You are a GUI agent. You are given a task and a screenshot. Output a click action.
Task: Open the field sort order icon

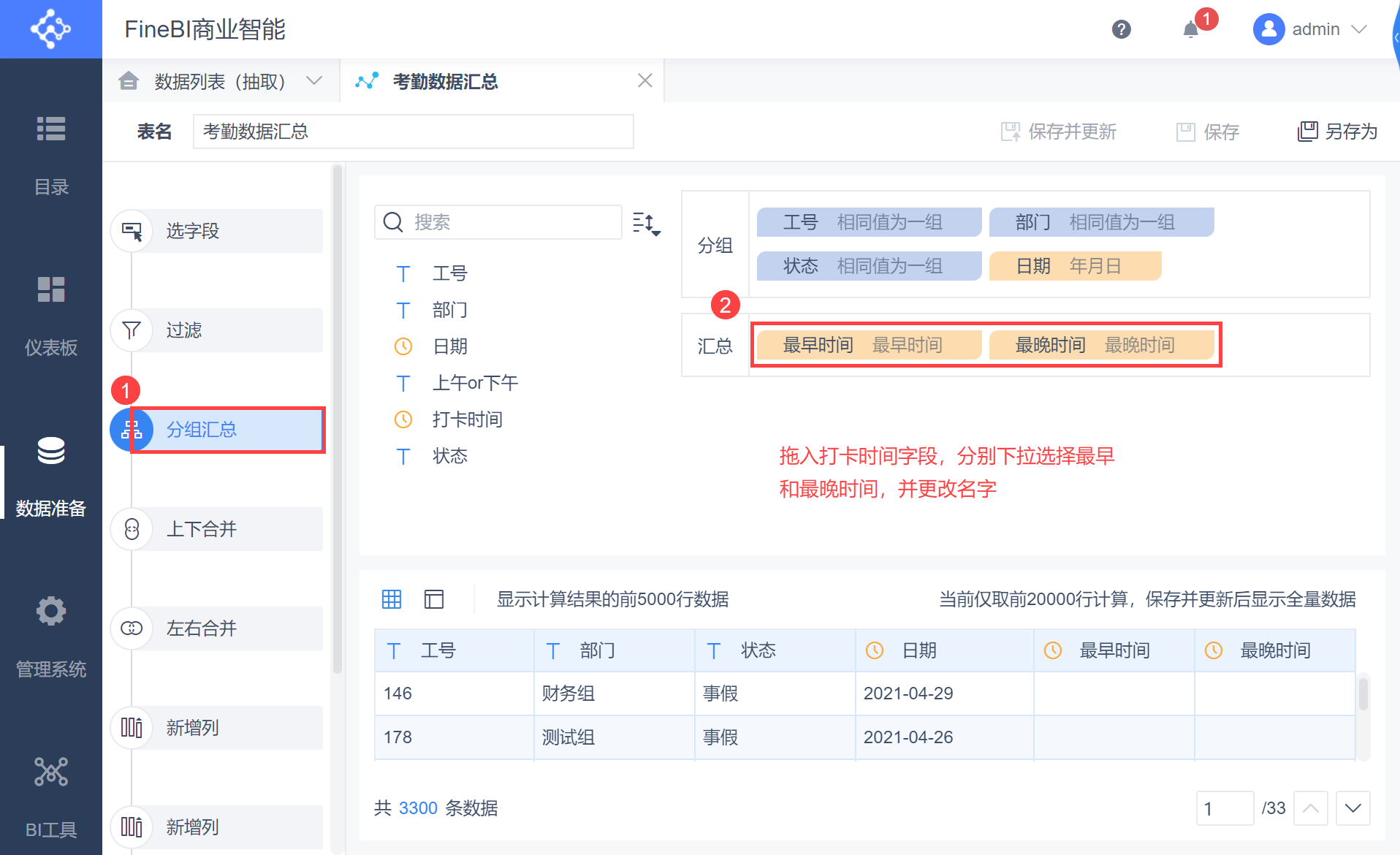coord(646,223)
